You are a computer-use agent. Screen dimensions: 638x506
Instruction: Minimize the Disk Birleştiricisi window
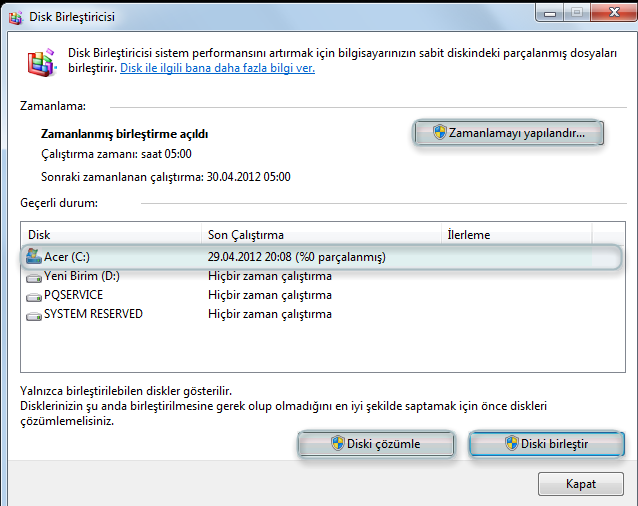[x=550, y=13]
